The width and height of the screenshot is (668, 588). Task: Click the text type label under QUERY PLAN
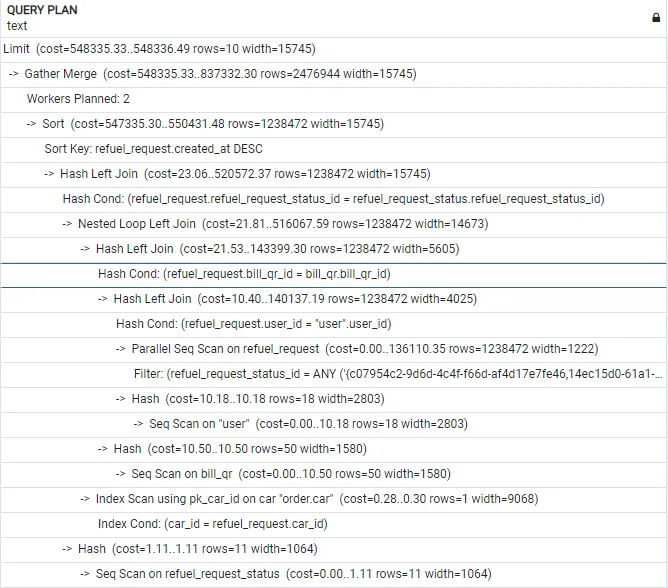tap(17, 26)
